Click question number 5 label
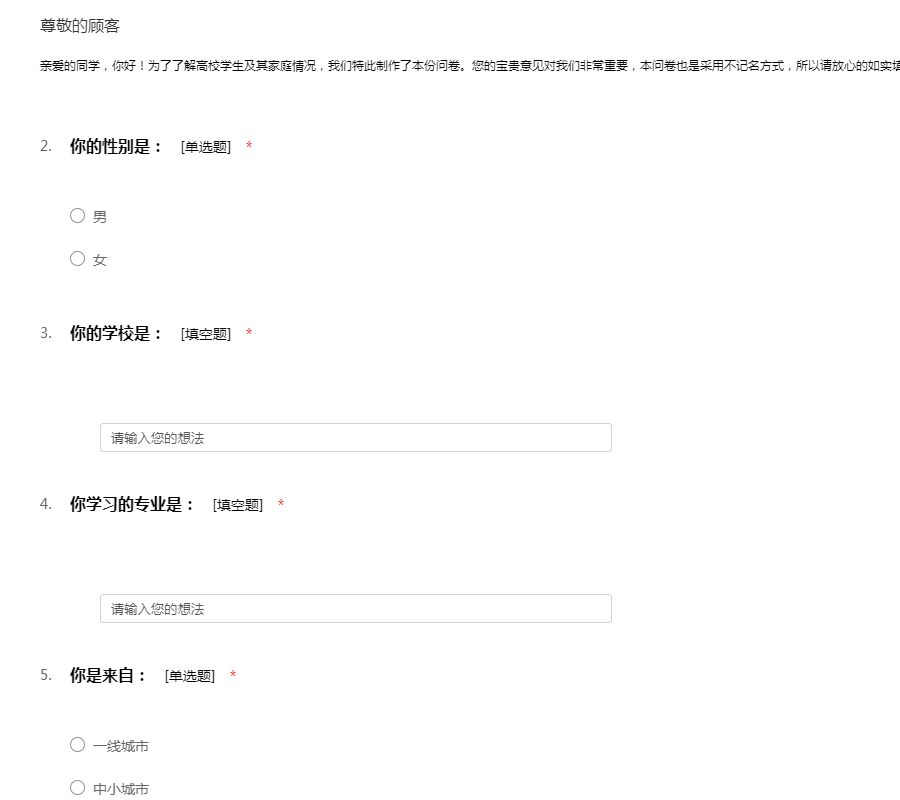Viewport: 900px width, 800px height. tap(45, 676)
